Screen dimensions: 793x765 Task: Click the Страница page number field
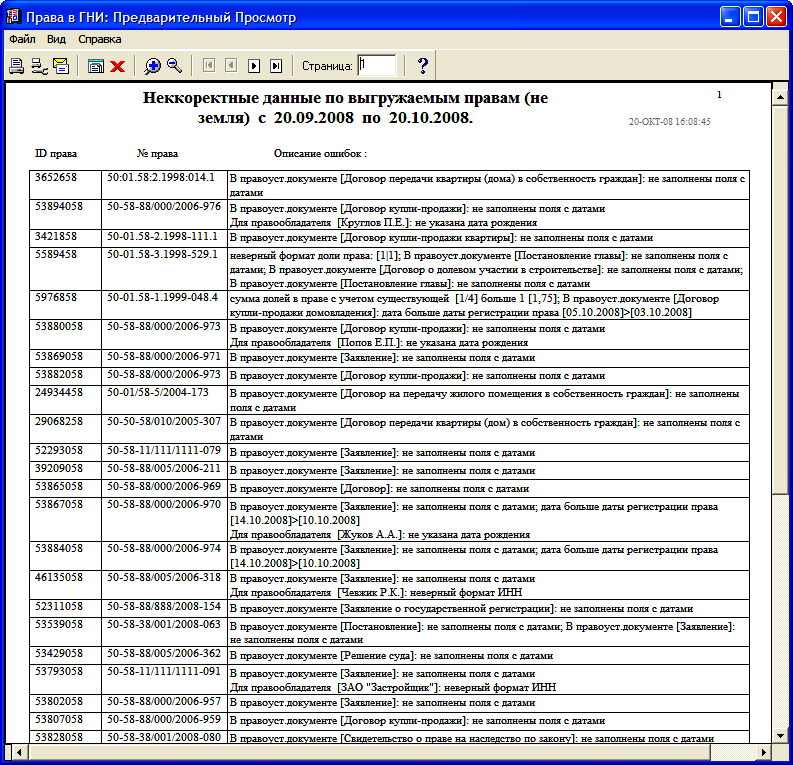[377, 66]
